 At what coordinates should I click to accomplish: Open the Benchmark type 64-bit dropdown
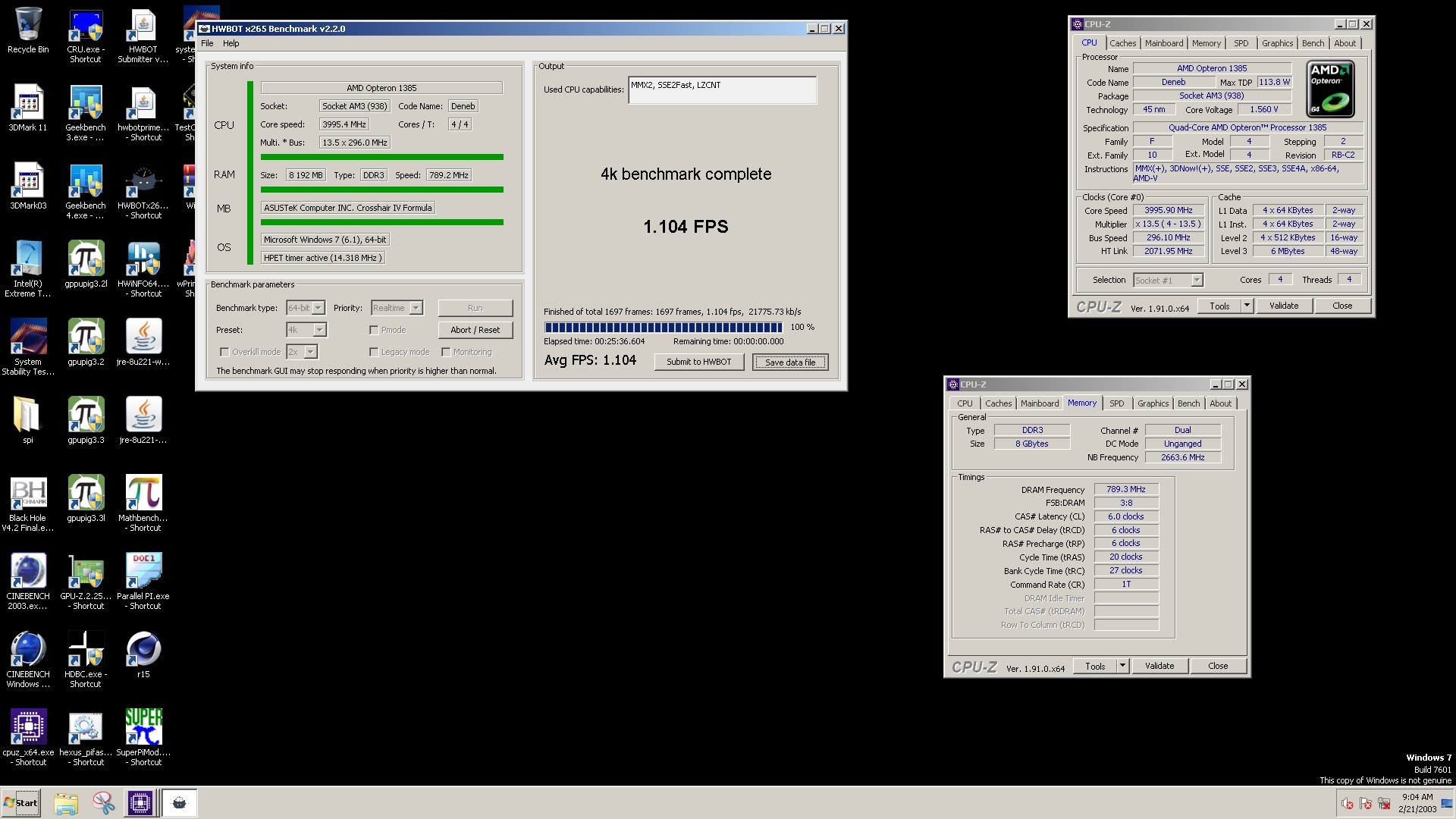point(306,308)
